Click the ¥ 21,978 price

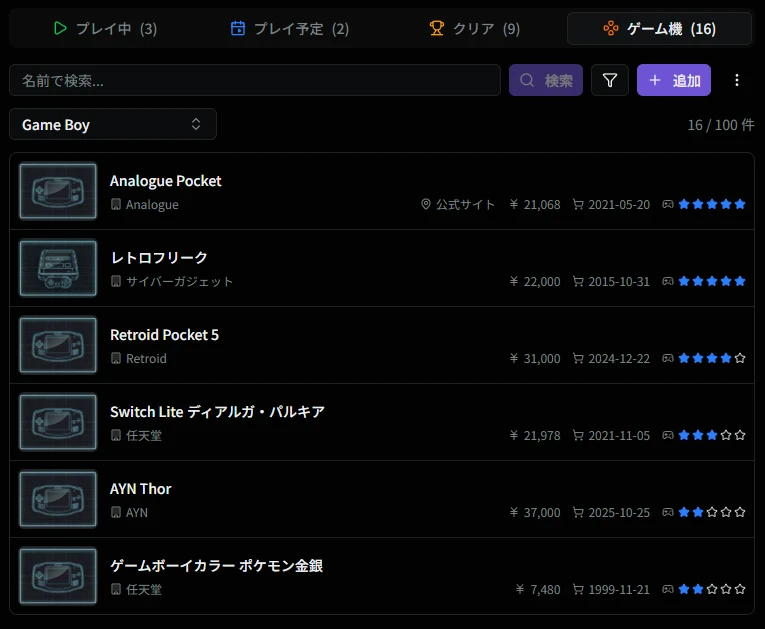pyautogui.click(x=535, y=436)
